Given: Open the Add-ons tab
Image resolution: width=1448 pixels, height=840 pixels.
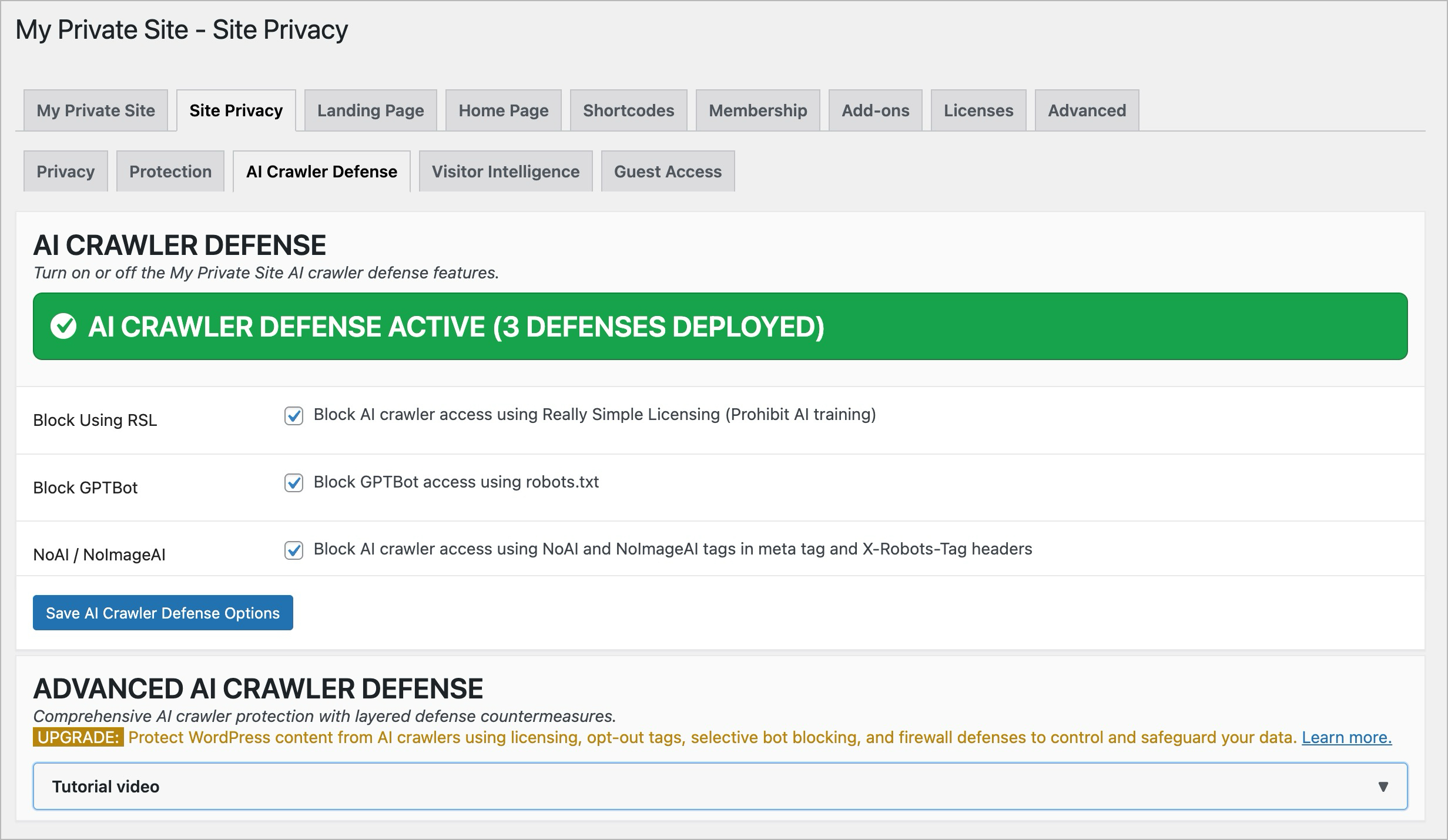Looking at the screenshot, I should coord(875,110).
